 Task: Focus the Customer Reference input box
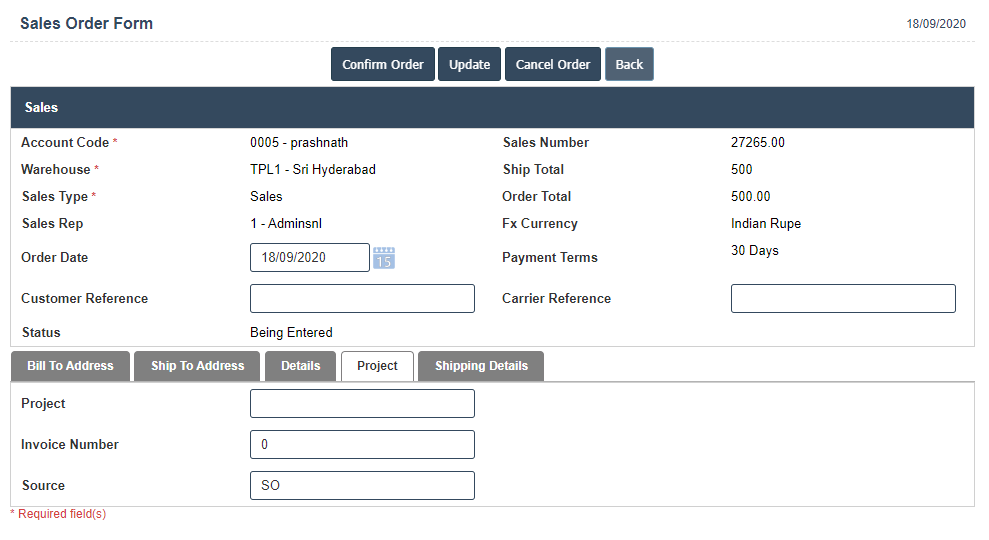(362, 299)
